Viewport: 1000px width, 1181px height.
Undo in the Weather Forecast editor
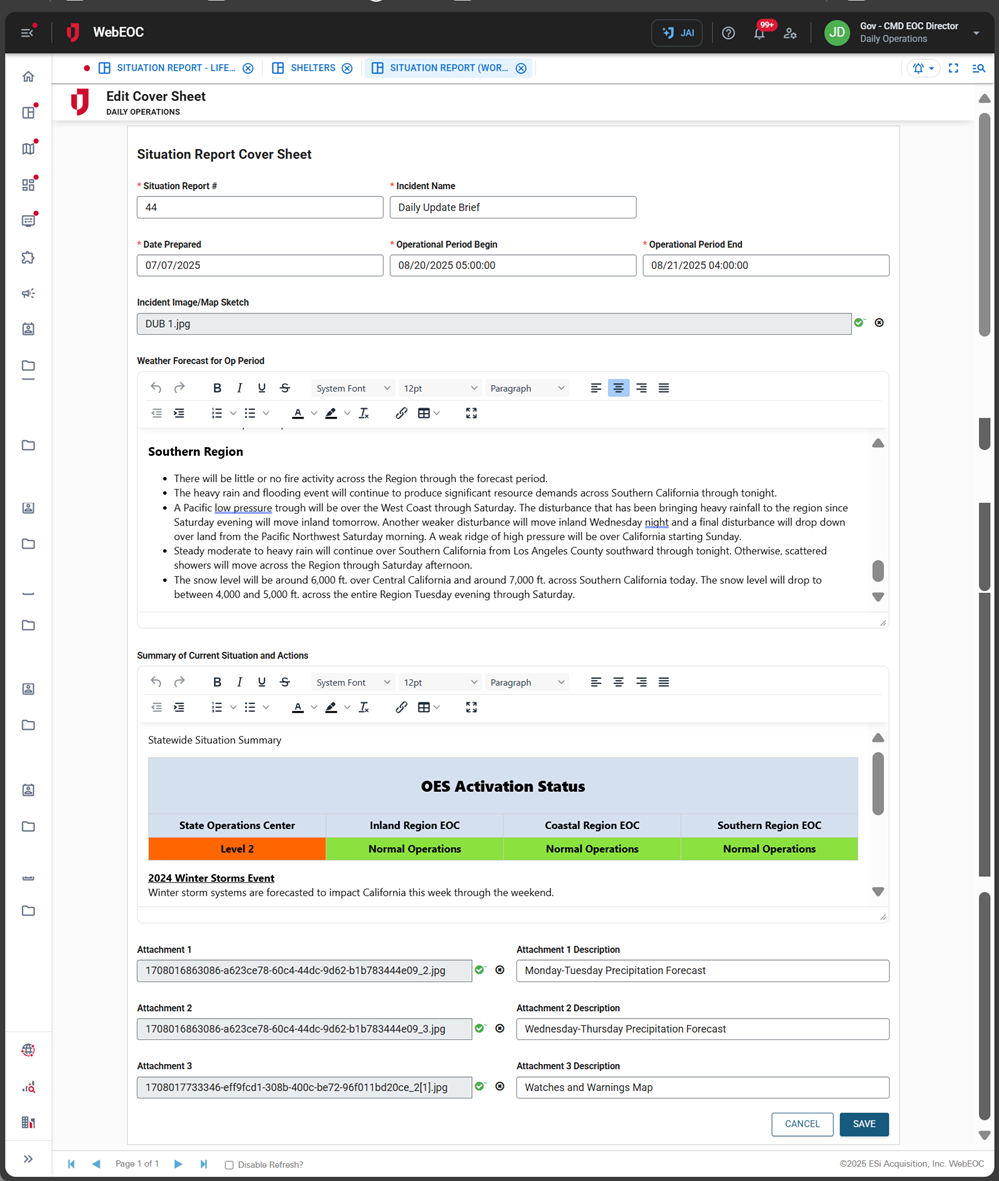pyautogui.click(x=156, y=388)
